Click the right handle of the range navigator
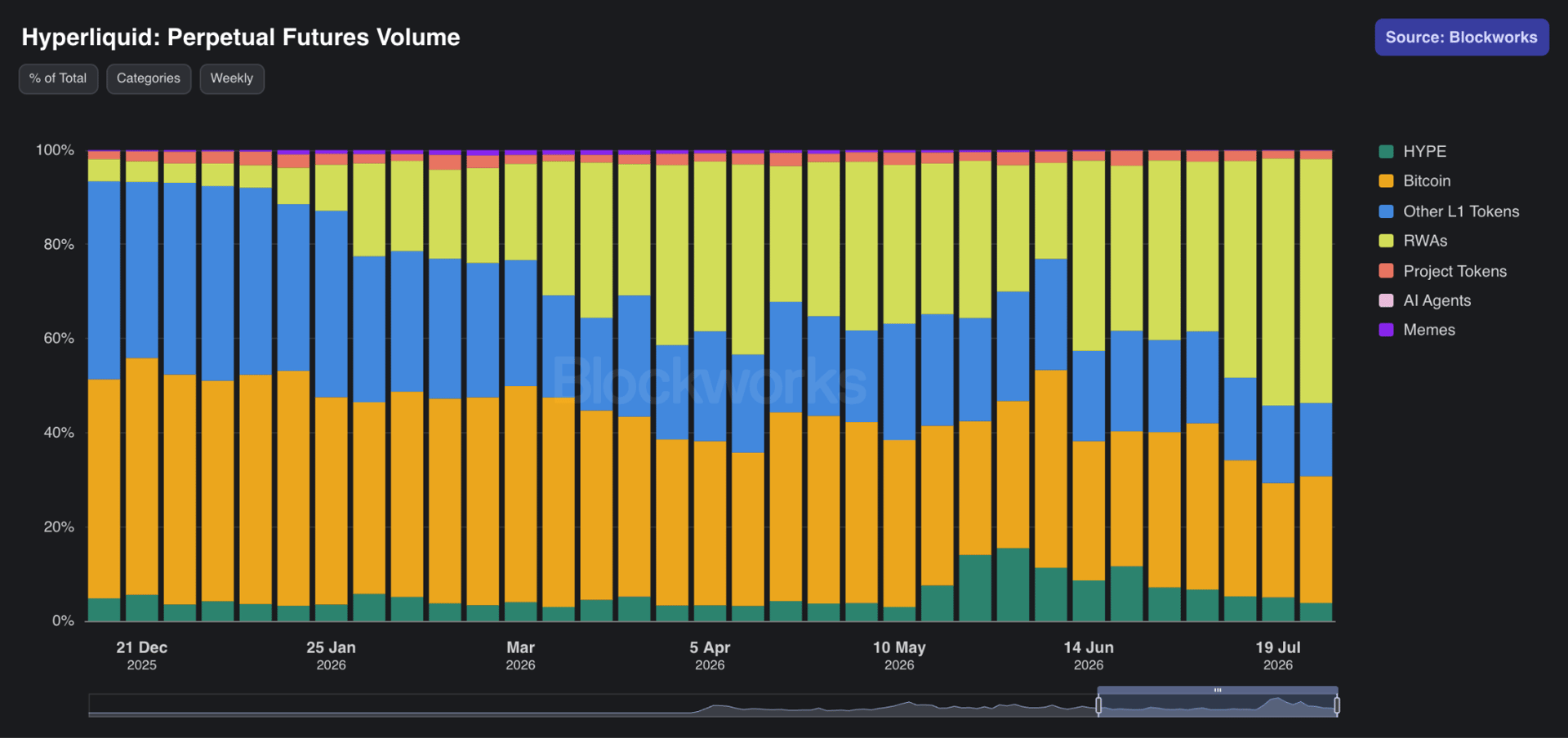 (x=1336, y=705)
